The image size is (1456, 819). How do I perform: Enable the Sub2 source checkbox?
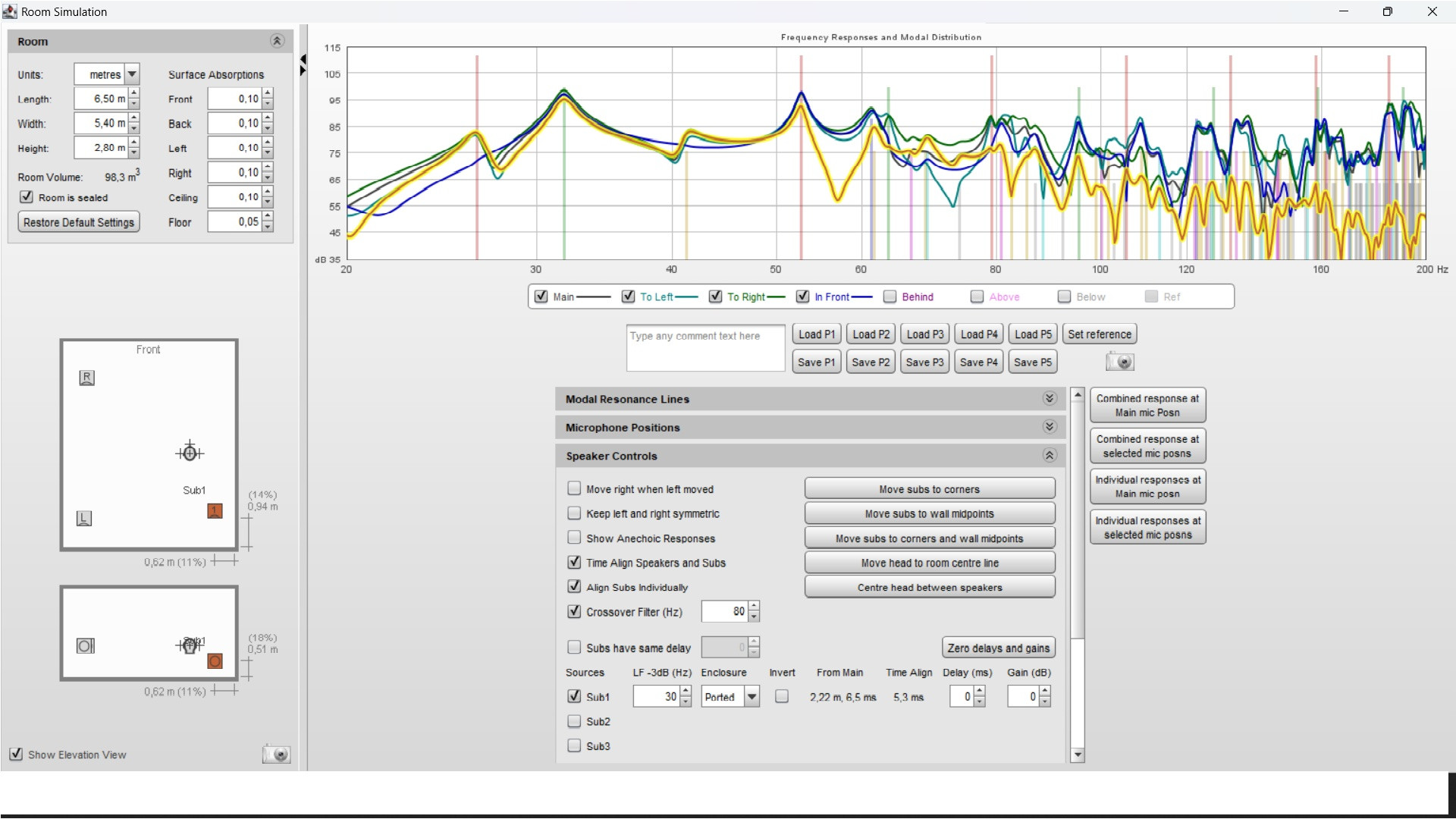tap(574, 721)
